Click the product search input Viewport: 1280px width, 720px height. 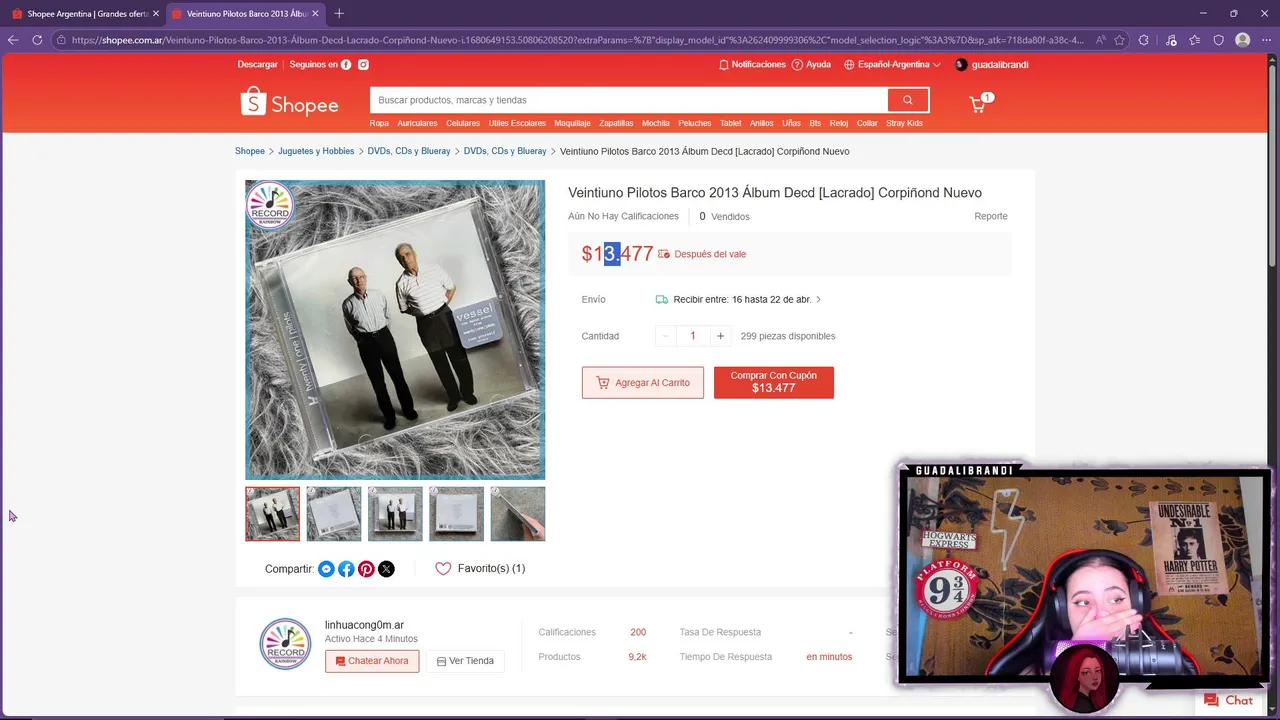[x=629, y=100]
